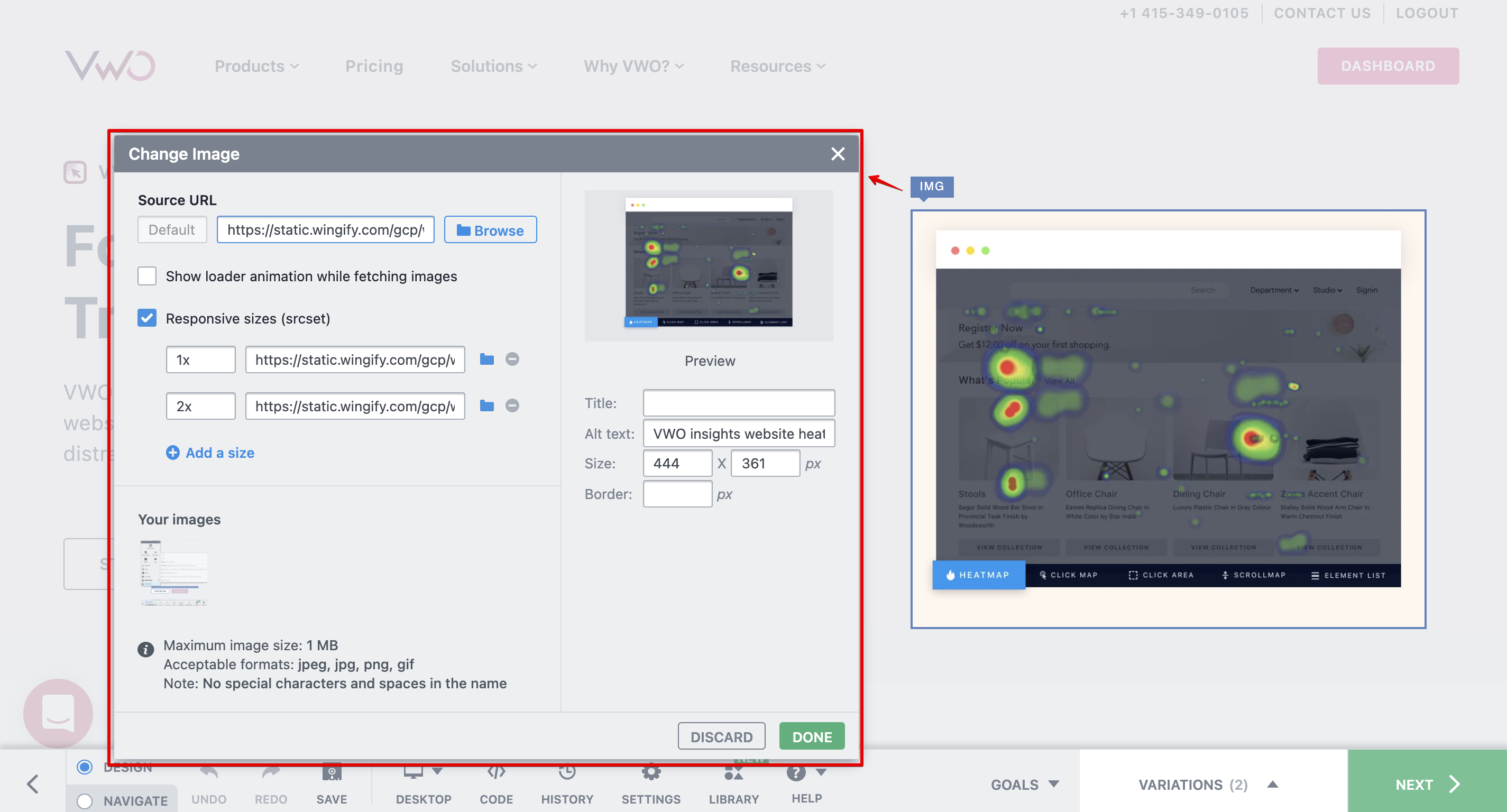This screenshot has width=1507, height=812.
Task: Click the 2x size label field
Action: coord(200,405)
